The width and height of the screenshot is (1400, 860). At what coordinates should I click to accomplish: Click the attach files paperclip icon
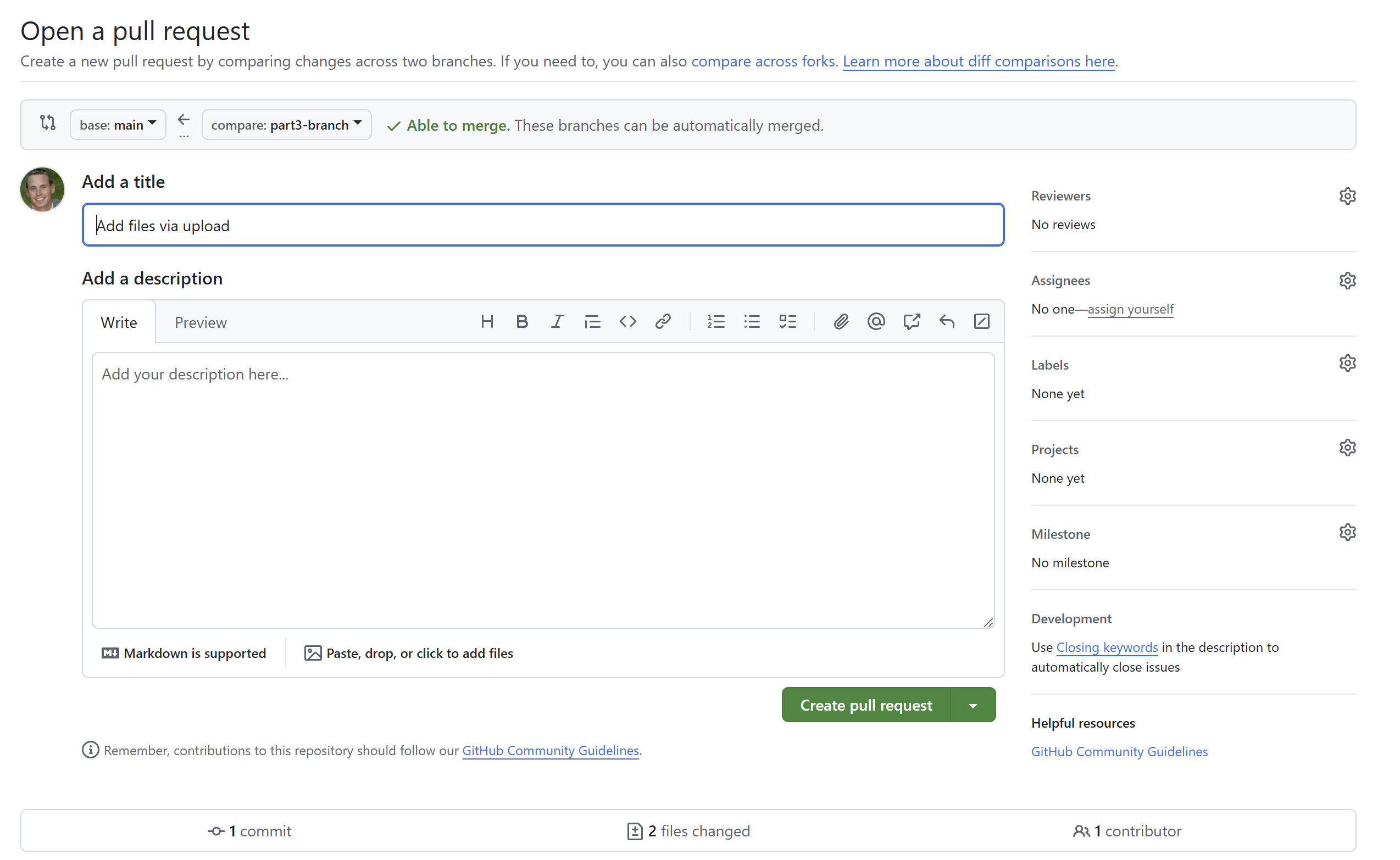(841, 322)
